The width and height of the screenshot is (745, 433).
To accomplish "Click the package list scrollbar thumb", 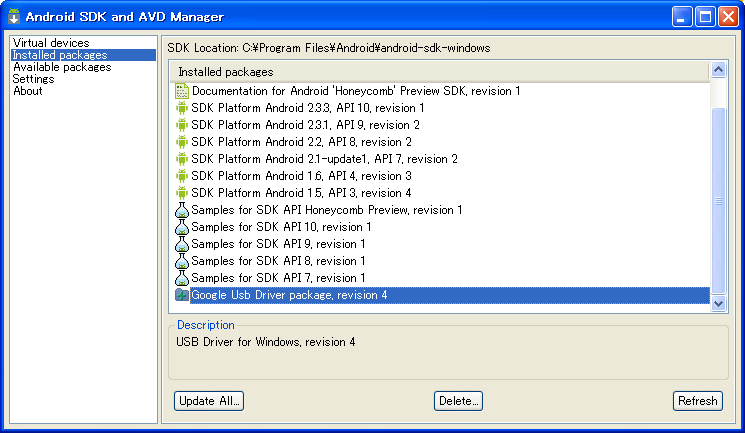I will [x=718, y=200].
